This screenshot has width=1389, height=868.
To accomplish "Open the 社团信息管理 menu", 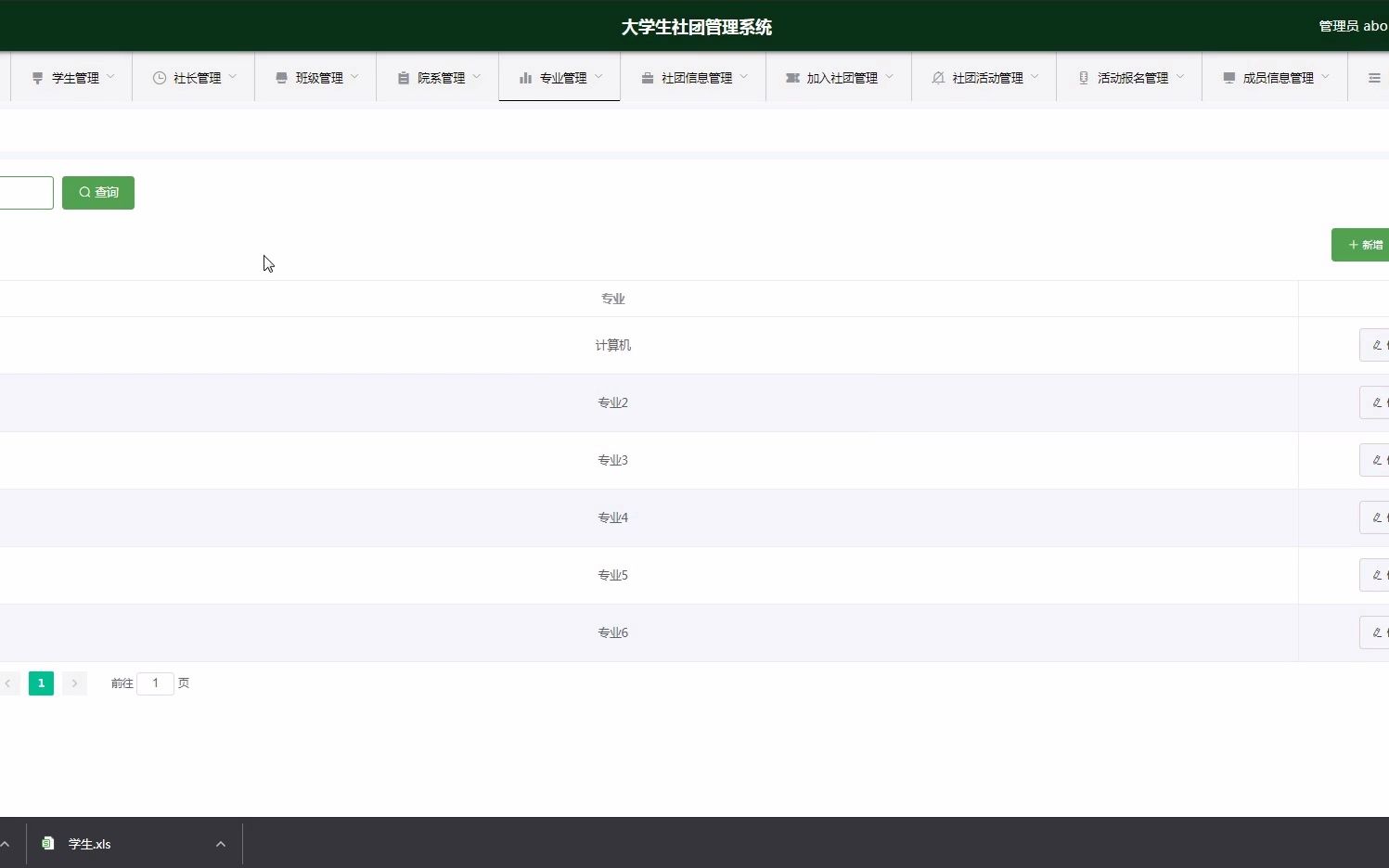I will coord(693,77).
